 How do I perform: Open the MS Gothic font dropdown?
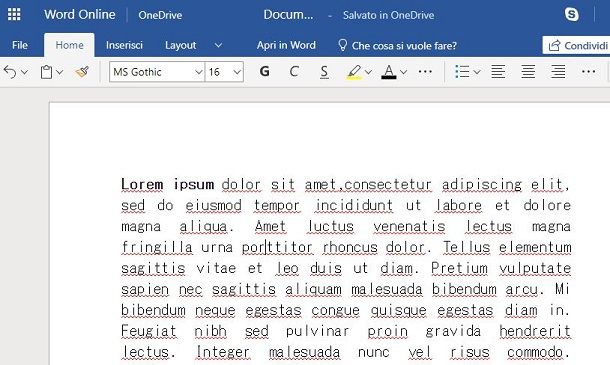[x=157, y=72]
